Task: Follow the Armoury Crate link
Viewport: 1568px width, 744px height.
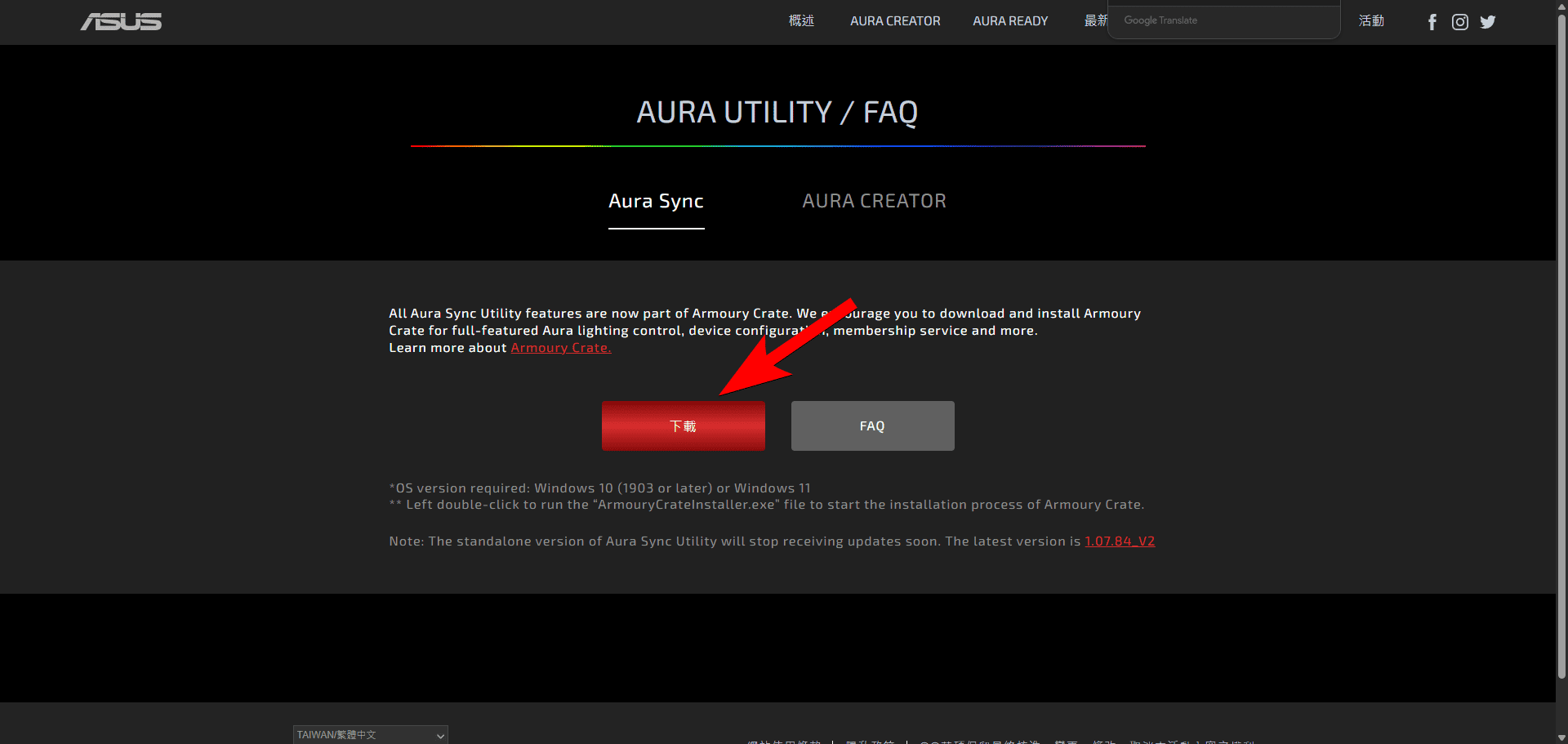Action: coord(561,347)
